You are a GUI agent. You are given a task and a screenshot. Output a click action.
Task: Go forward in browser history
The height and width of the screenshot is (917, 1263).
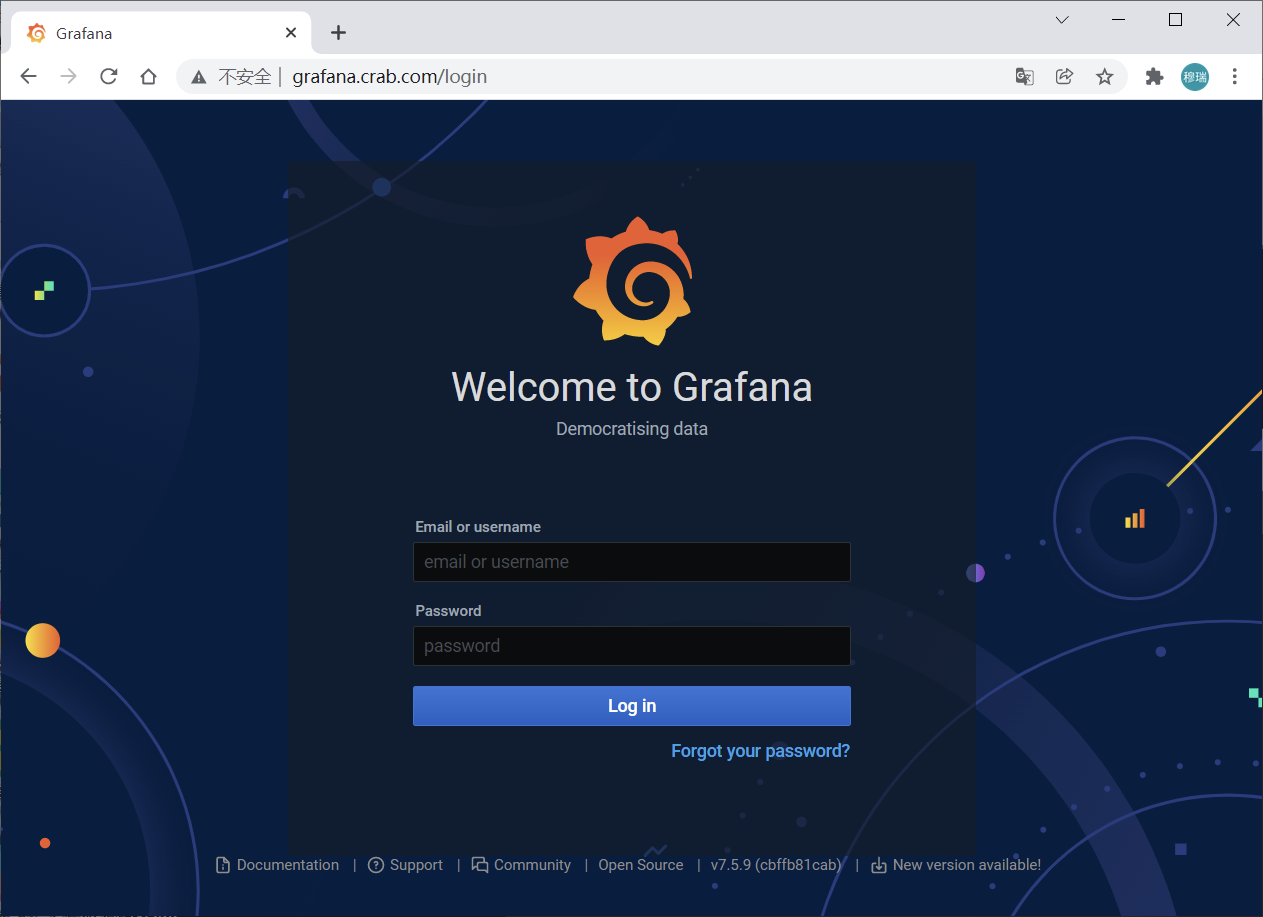(x=69, y=77)
